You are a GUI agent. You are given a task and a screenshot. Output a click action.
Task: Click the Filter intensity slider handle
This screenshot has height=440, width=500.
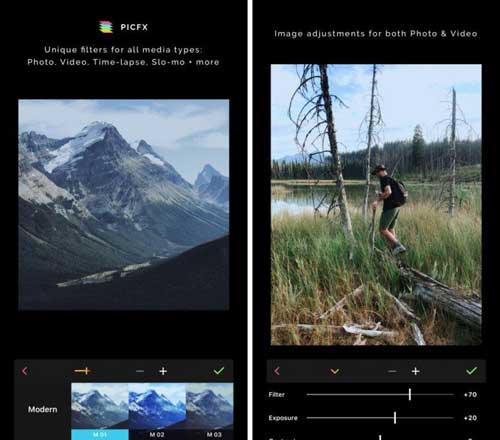click(x=410, y=394)
